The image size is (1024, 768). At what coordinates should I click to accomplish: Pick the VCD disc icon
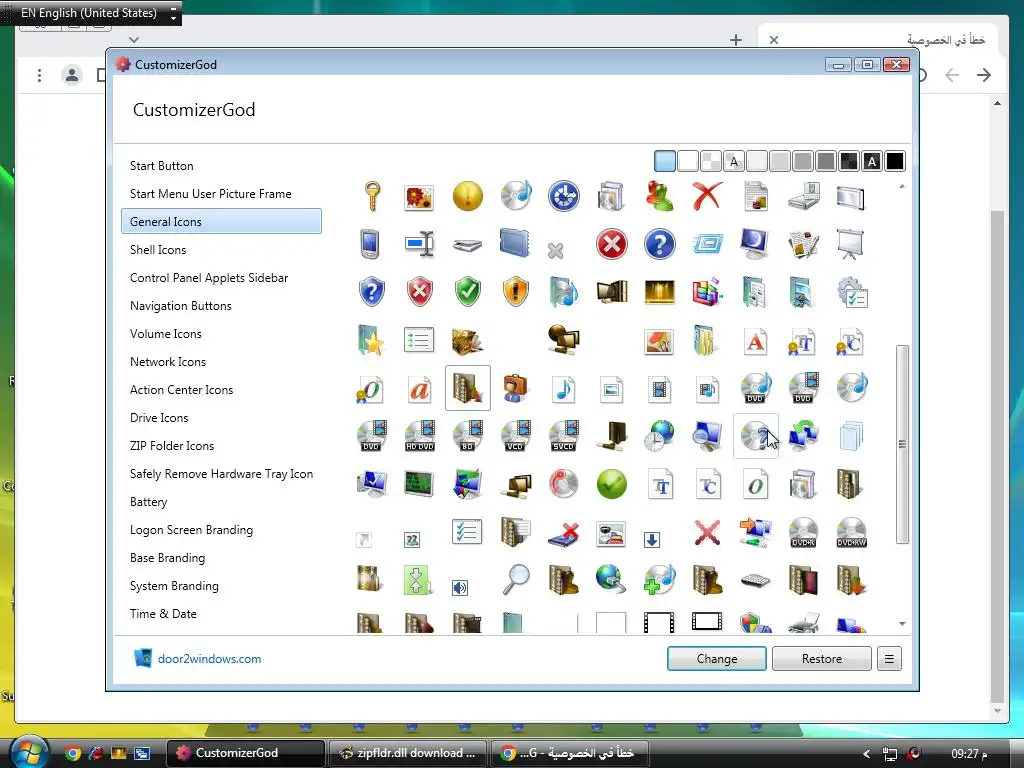515,436
